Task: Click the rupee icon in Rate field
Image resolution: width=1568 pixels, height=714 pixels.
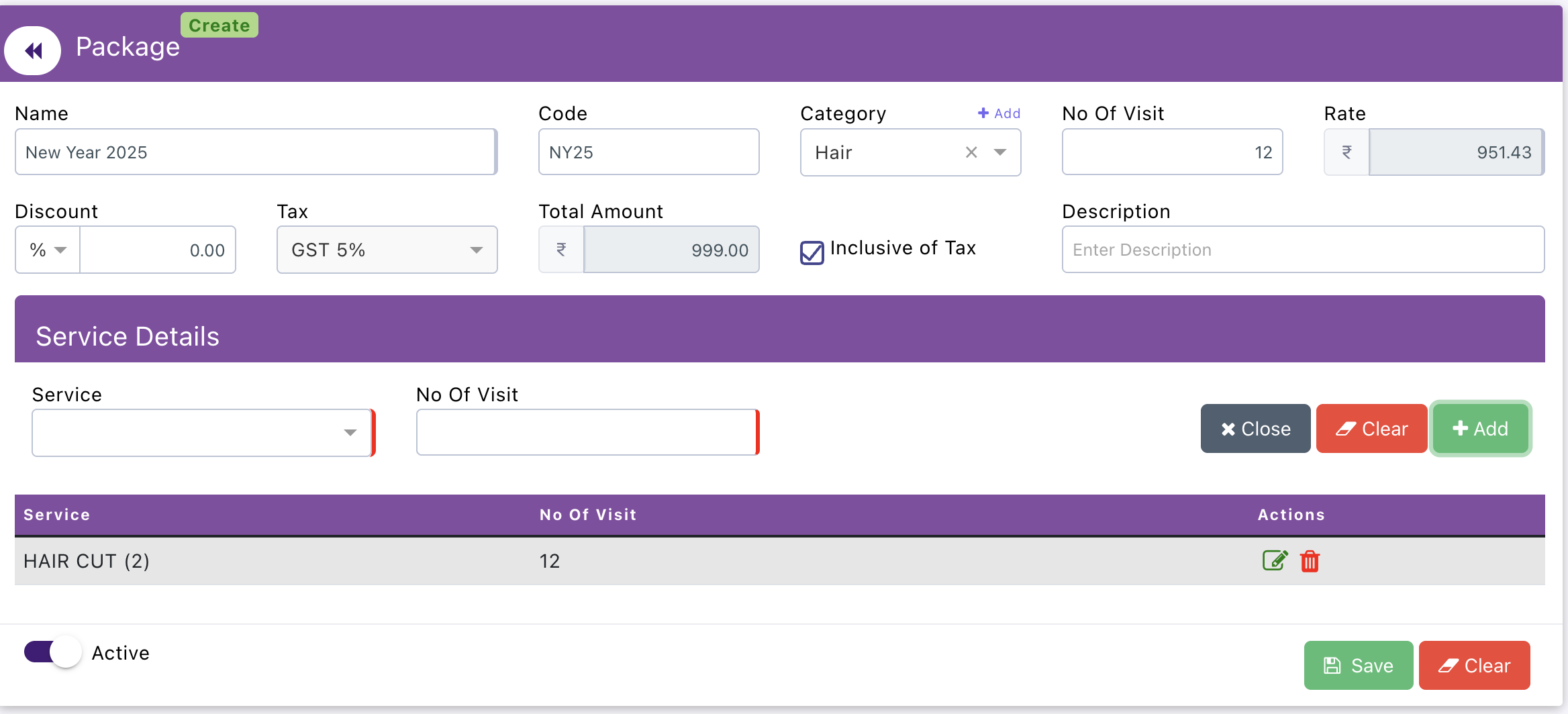Action: (x=1346, y=152)
